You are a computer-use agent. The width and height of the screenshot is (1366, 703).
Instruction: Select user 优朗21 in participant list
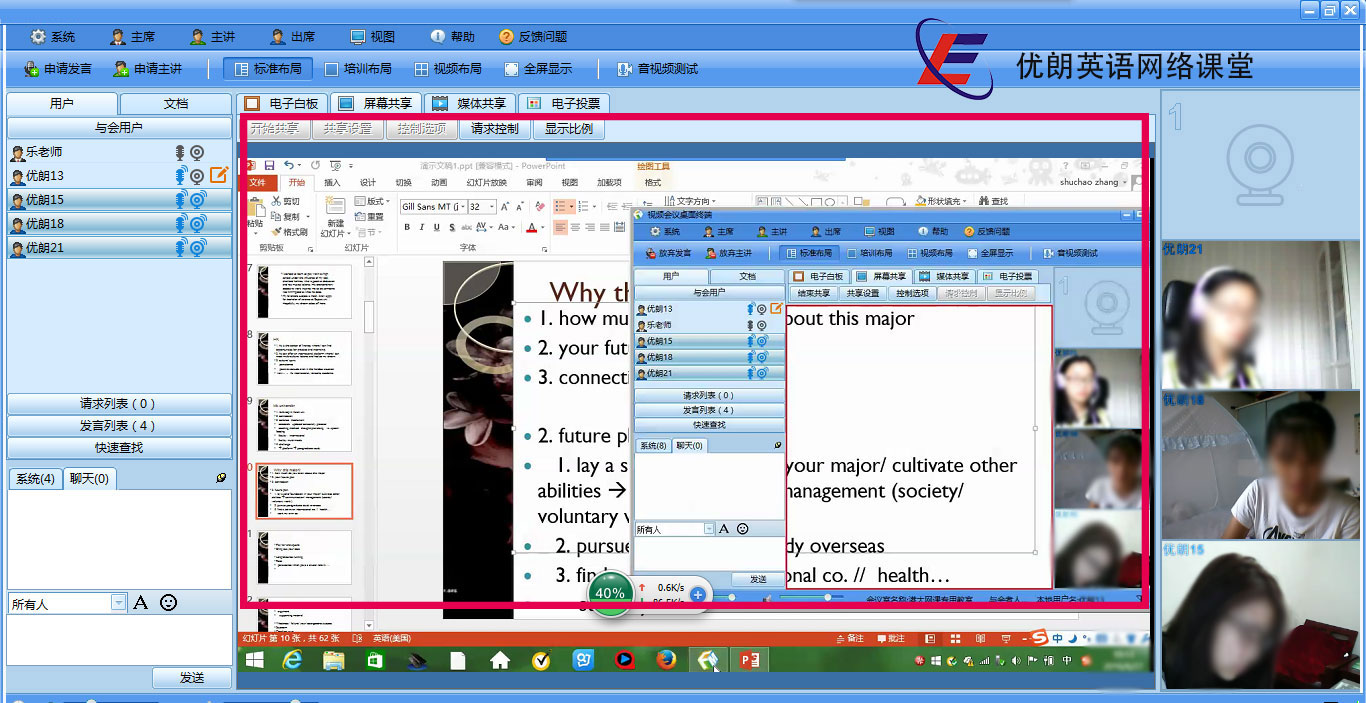click(45, 248)
